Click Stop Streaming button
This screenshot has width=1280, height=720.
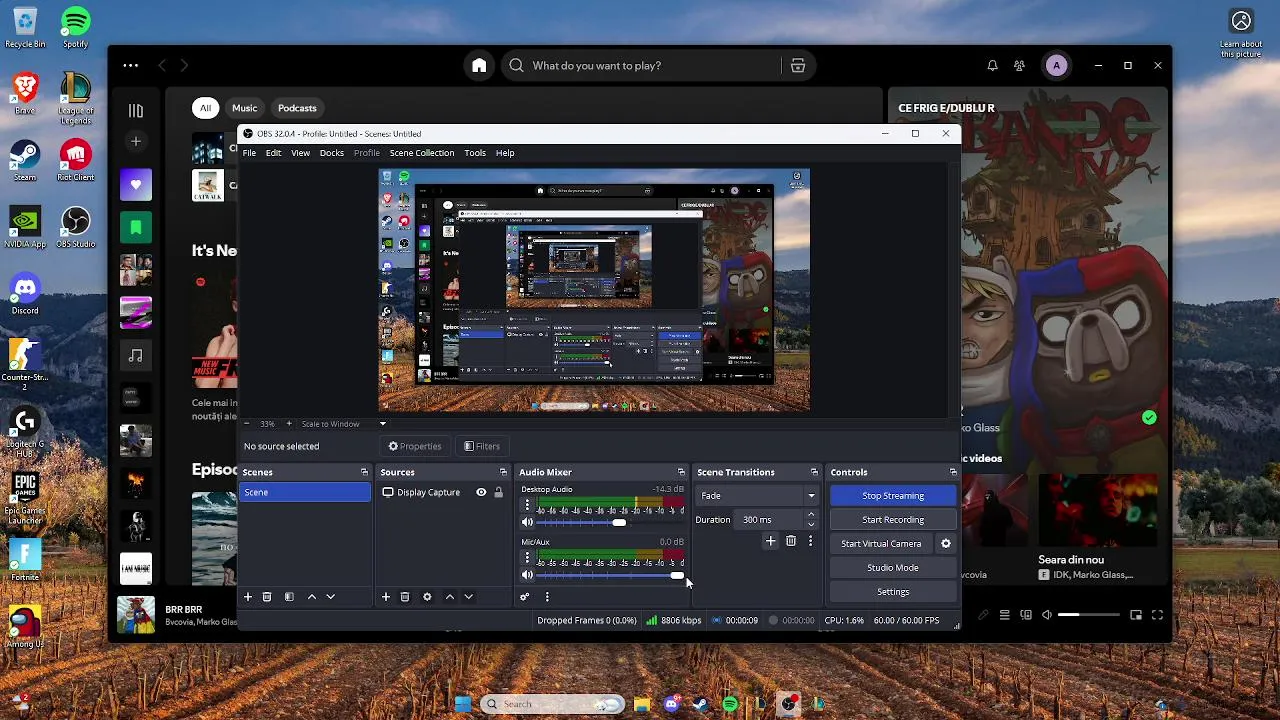(x=893, y=496)
